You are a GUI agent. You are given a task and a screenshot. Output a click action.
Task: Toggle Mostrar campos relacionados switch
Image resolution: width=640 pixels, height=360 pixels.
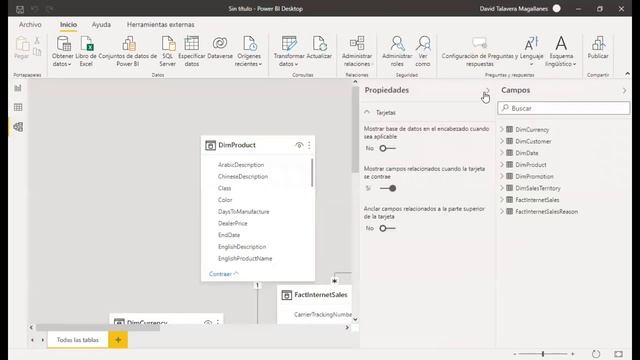click(387, 188)
